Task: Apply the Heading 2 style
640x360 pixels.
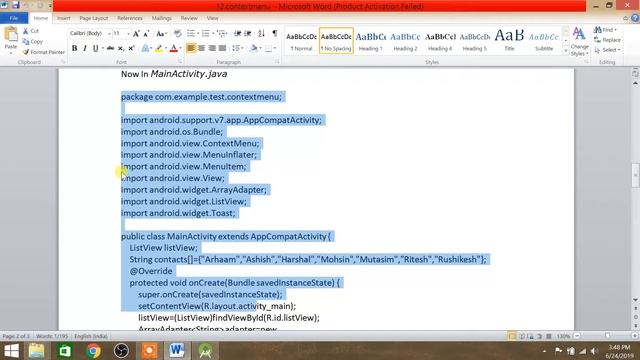Action: [405, 41]
